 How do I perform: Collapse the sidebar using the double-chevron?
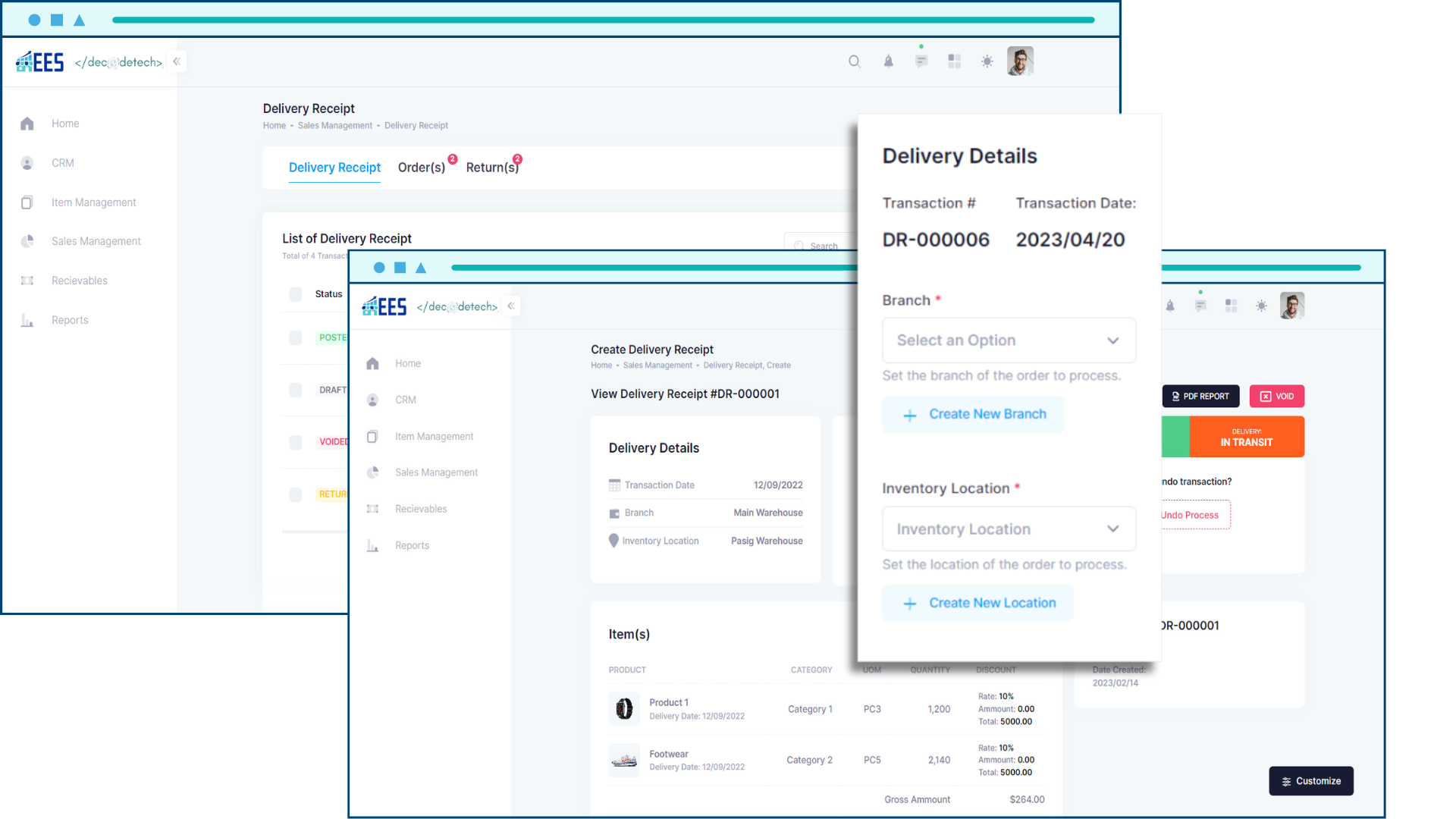click(177, 61)
